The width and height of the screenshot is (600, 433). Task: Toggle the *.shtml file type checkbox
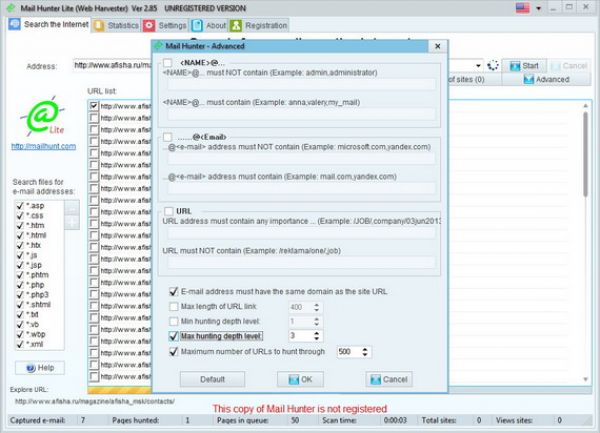[20, 305]
